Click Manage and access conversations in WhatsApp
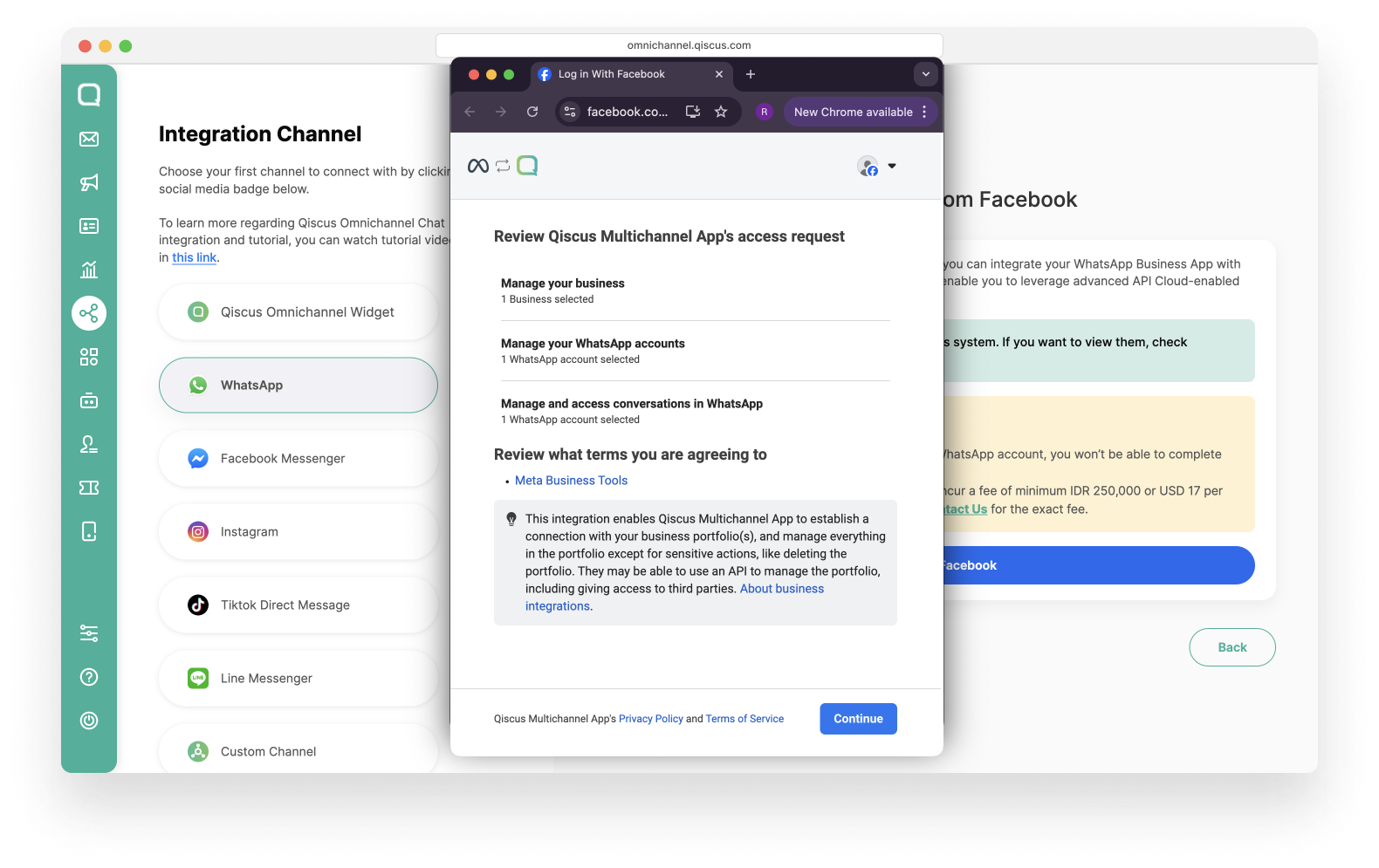Viewport: 1379px width, 868px height. coord(695,411)
